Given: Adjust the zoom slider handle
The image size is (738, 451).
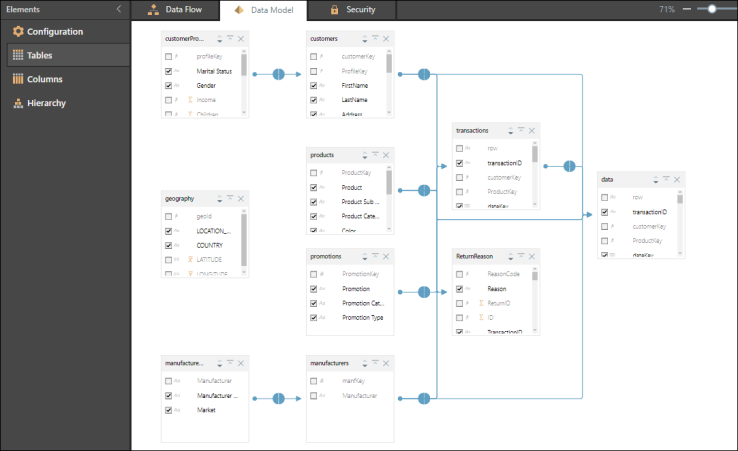Looking at the screenshot, I should [x=712, y=9].
